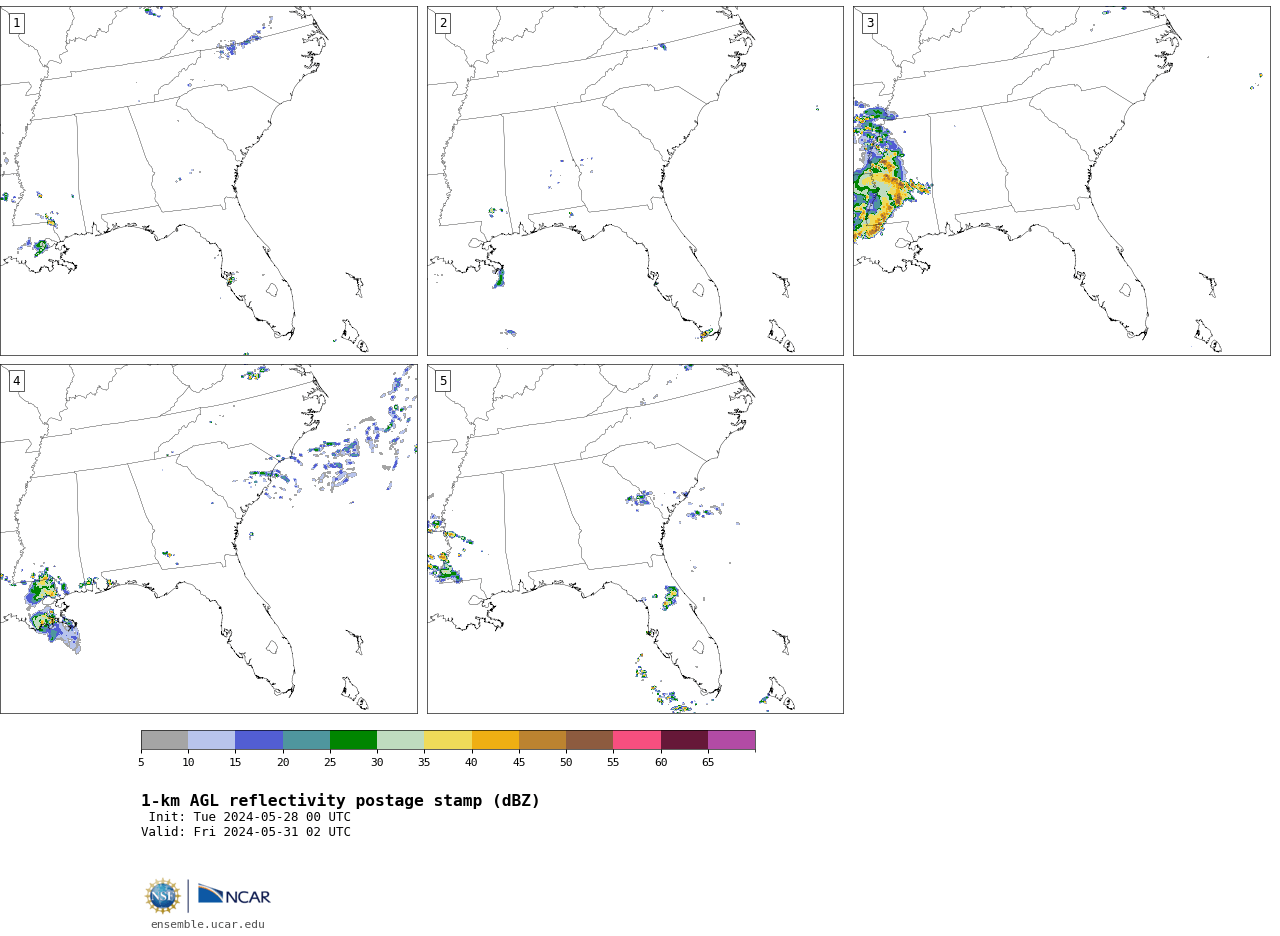Viewport: 1280px width, 936px height.
Task: Click the brown 50-55 dBZ swatch
Action: click(590, 740)
